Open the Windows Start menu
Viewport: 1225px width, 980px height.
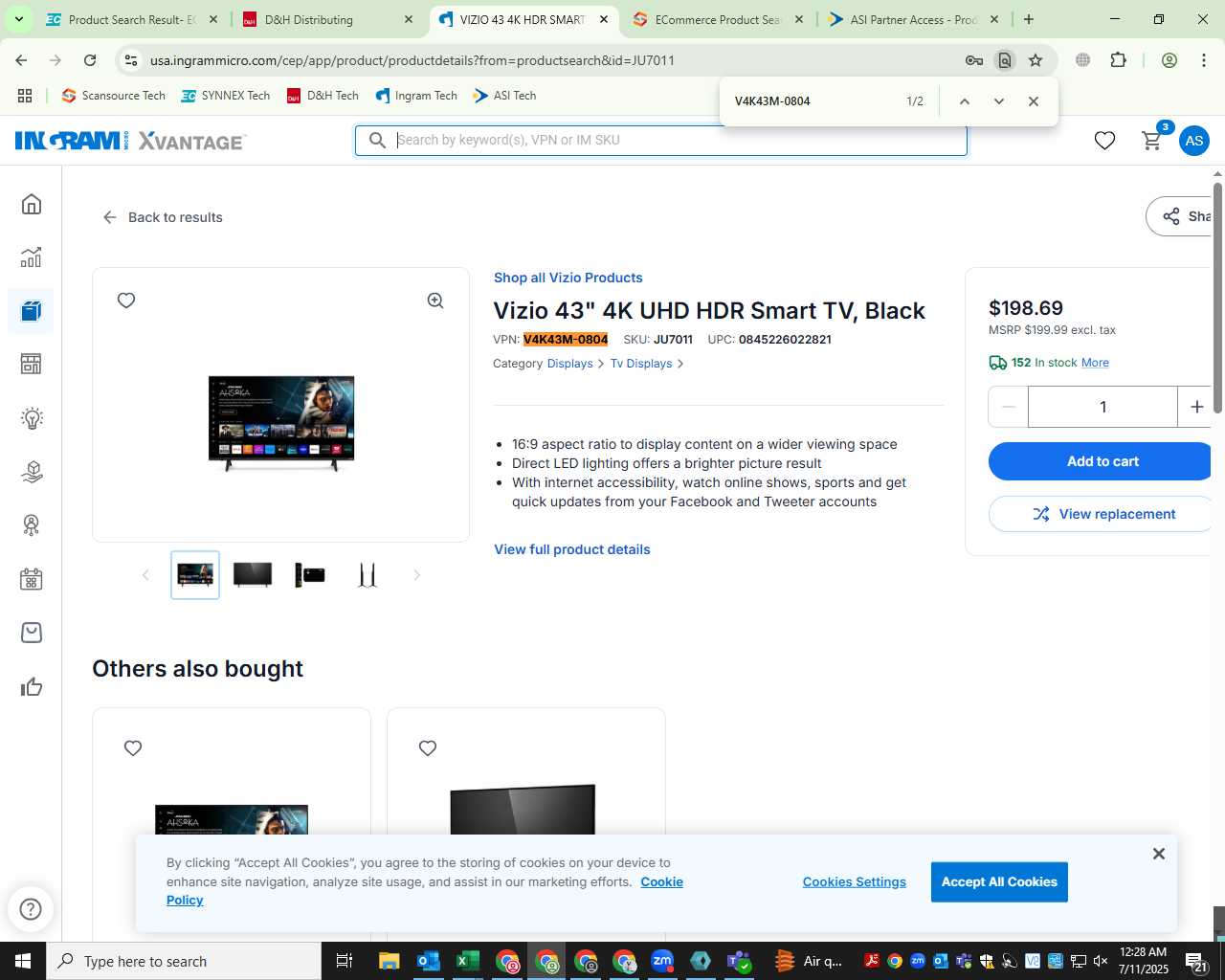pyautogui.click(x=22, y=961)
